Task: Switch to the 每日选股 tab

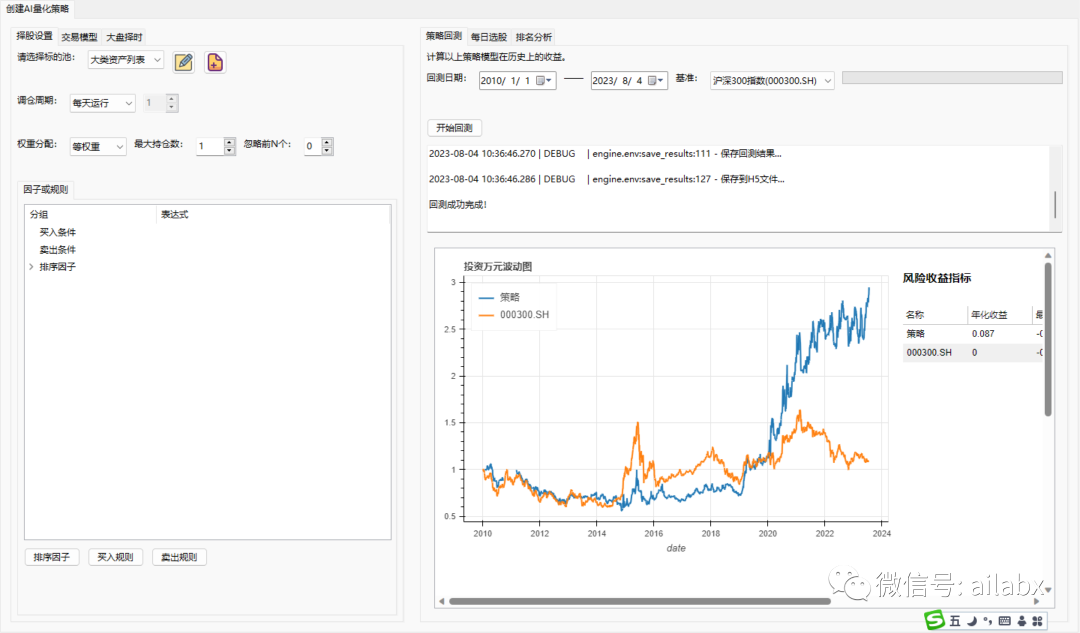Action: [x=489, y=37]
